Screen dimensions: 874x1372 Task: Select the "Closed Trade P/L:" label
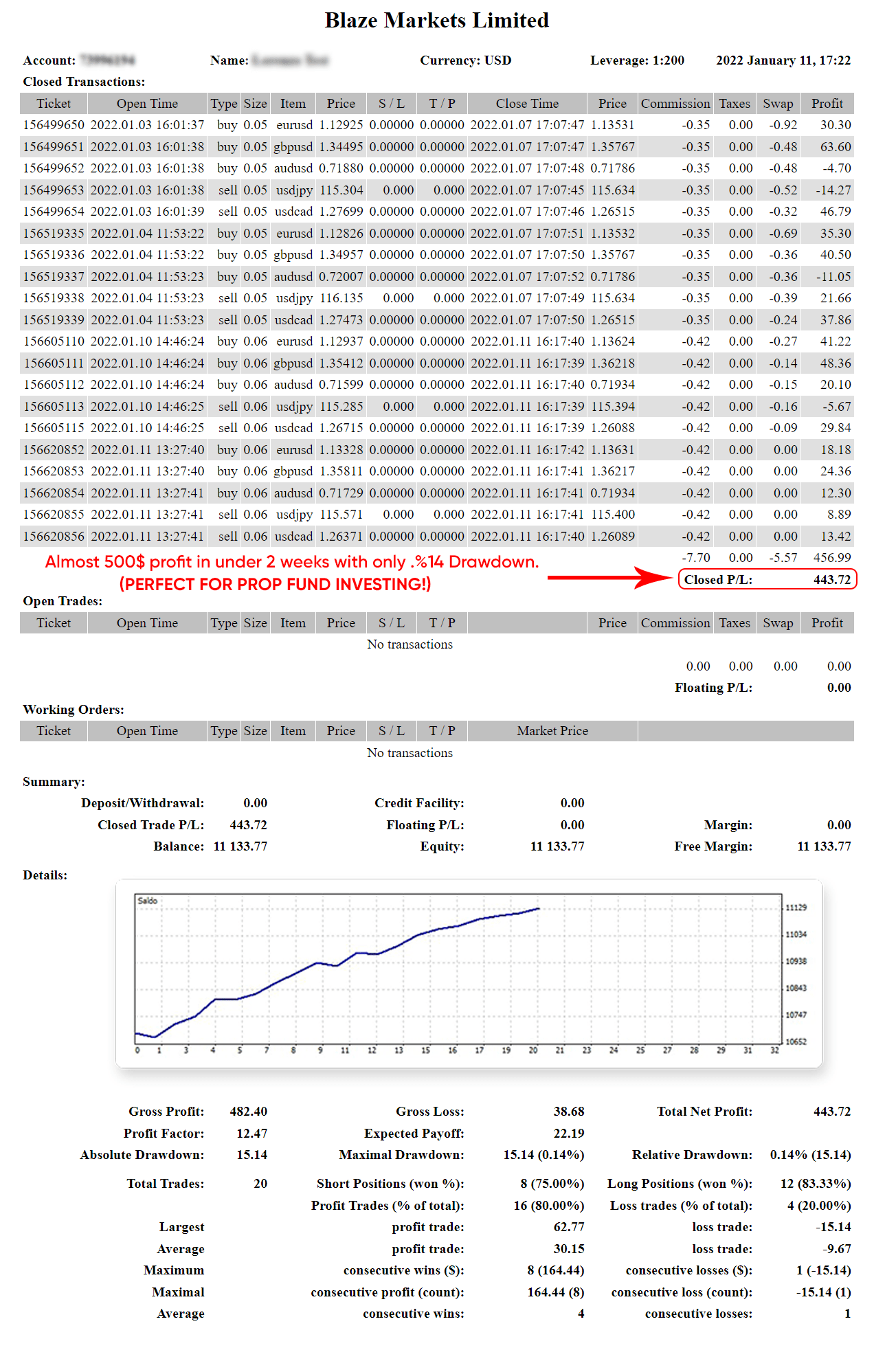[151, 825]
